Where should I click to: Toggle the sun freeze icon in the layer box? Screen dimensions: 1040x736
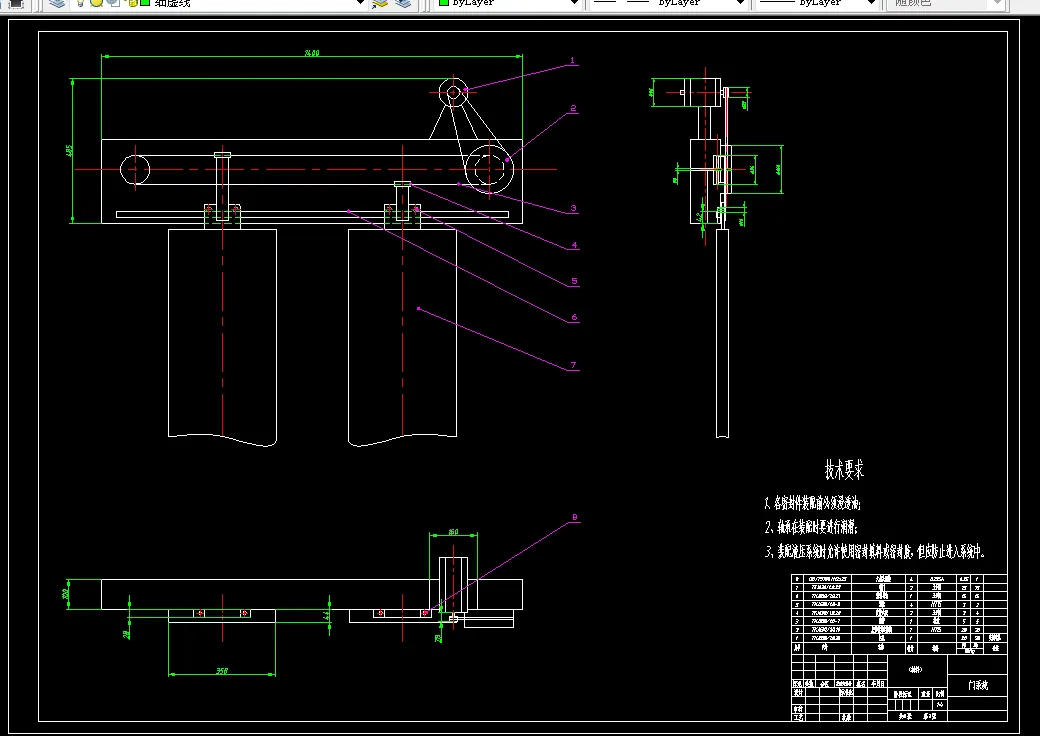tap(97, 3)
